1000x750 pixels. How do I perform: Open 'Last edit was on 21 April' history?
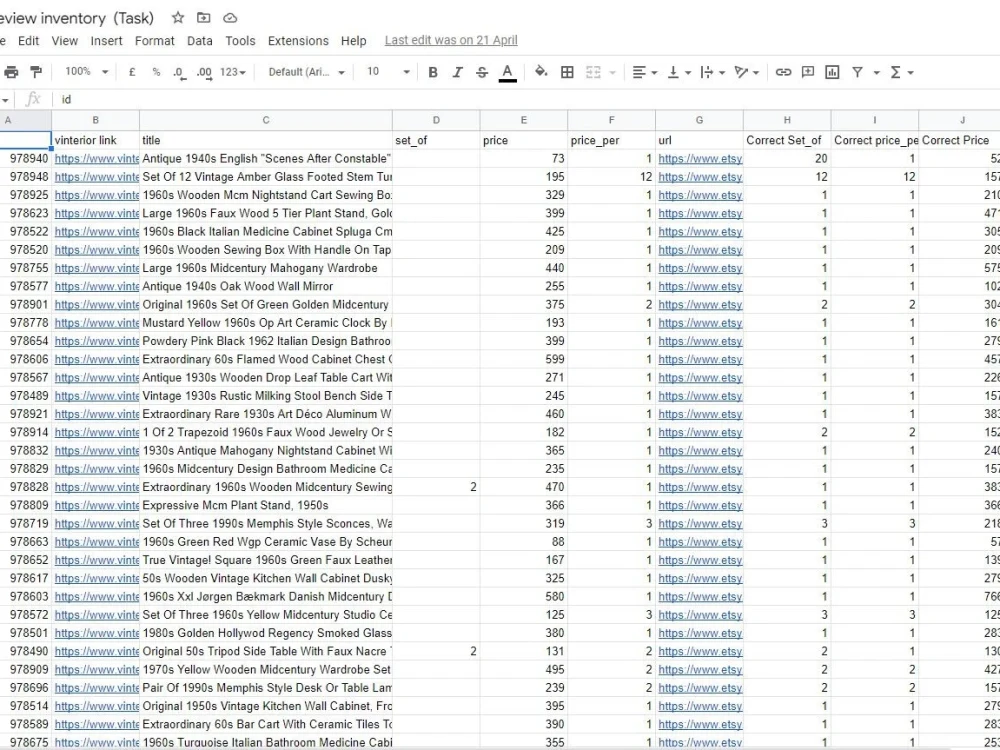pos(451,40)
